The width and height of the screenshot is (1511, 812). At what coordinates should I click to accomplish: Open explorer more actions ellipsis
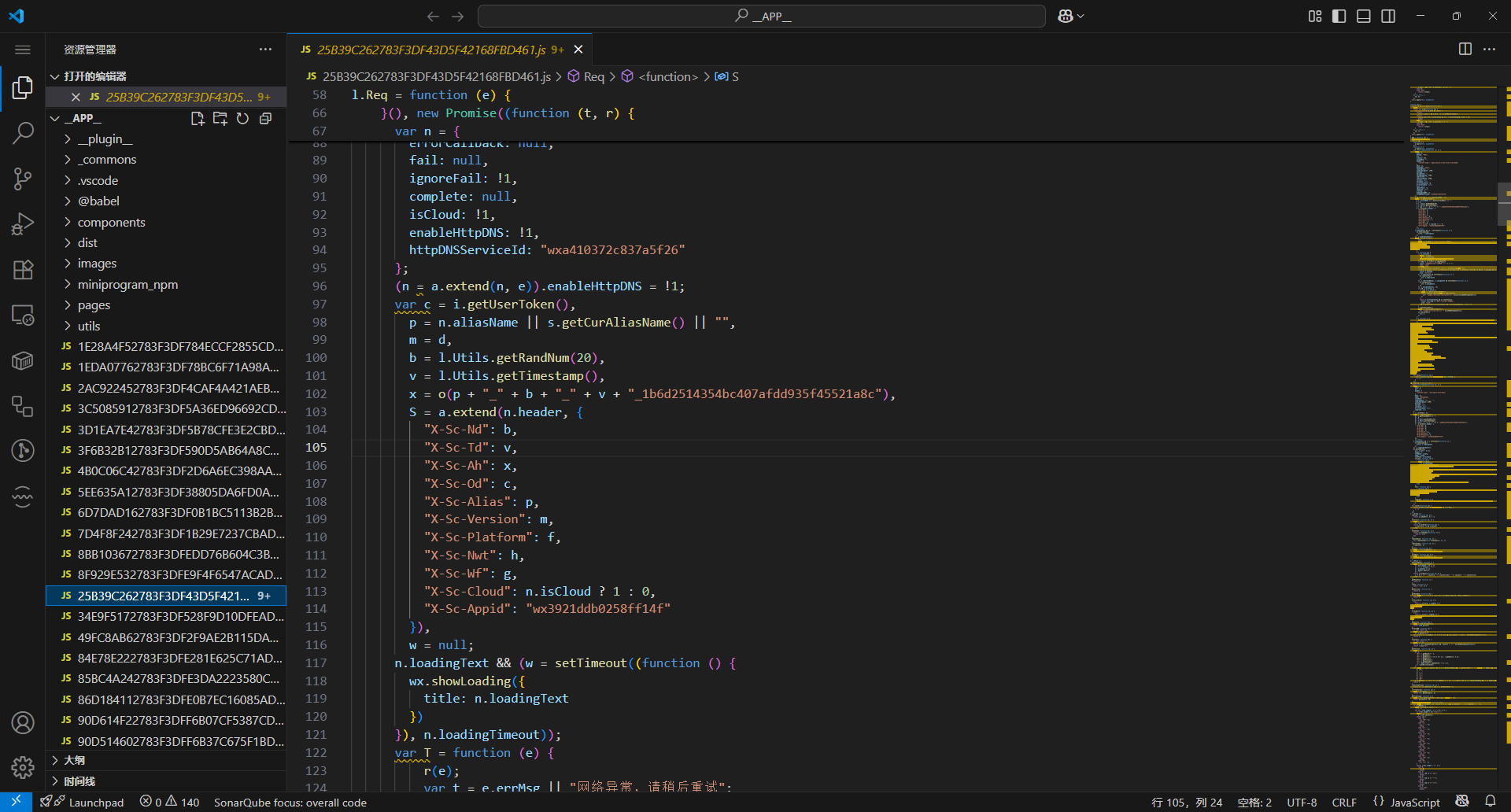tap(265, 50)
